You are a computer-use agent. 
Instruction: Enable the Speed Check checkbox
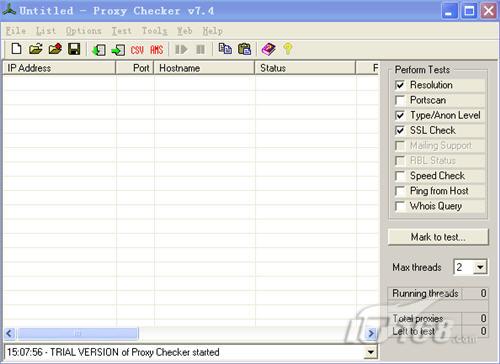click(x=400, y=176)
